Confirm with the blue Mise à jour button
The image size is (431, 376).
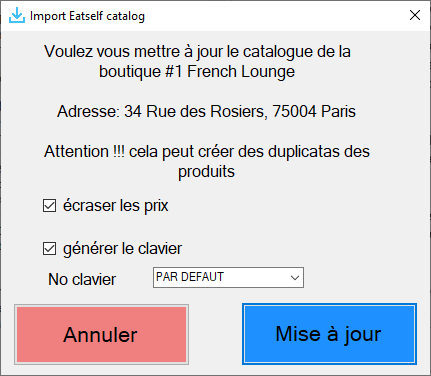pos(329,334)
